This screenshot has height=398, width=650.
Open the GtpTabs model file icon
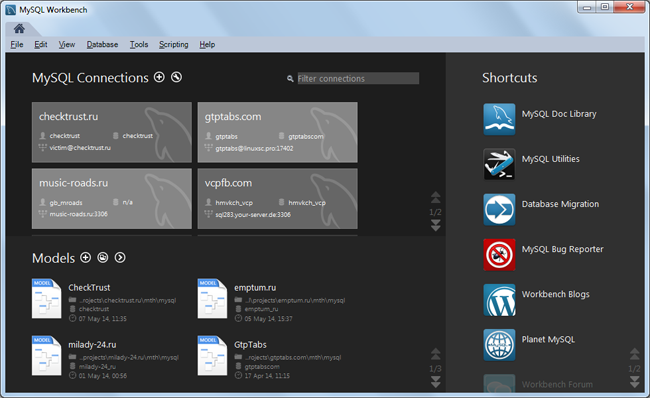coord(212,356)
